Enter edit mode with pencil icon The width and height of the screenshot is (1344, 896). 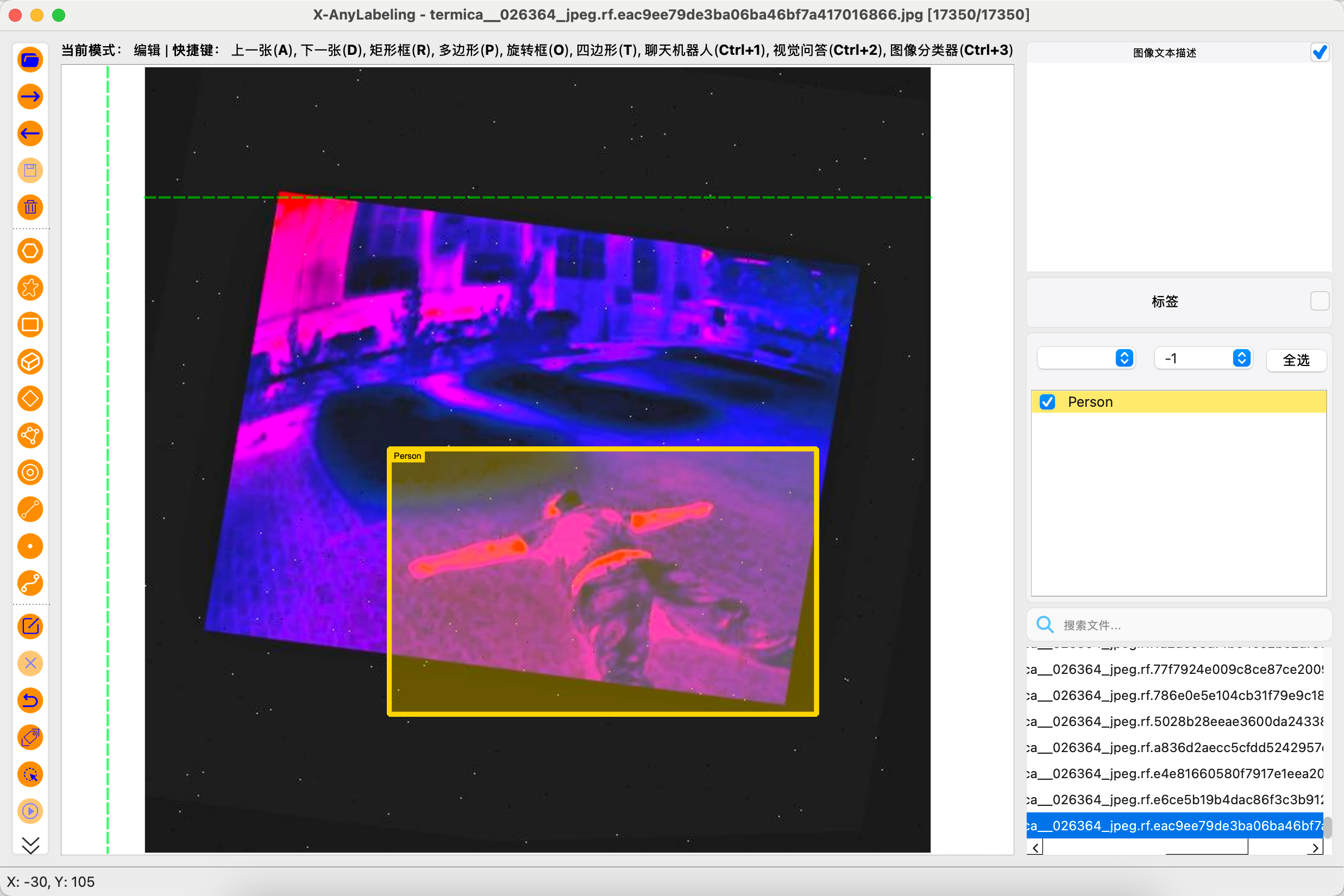click(30, 626)
